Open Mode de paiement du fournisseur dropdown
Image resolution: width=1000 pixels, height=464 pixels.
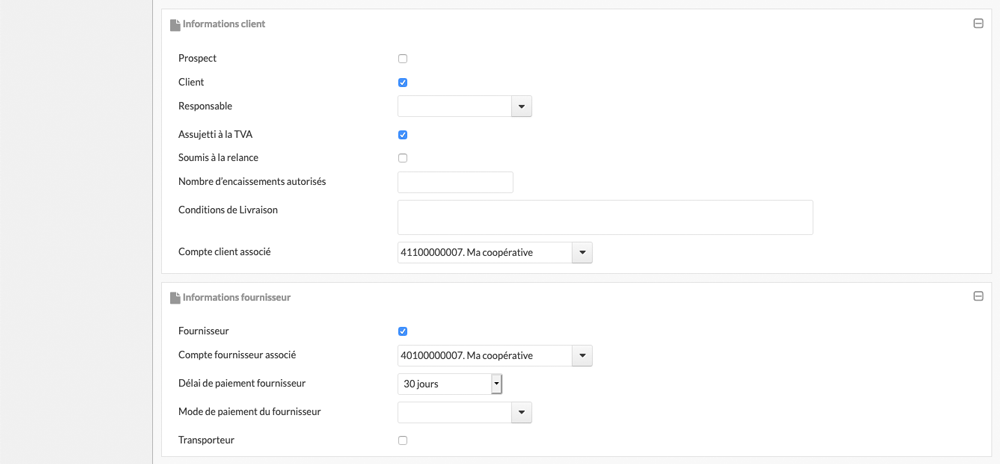click(x=521, y=412)
